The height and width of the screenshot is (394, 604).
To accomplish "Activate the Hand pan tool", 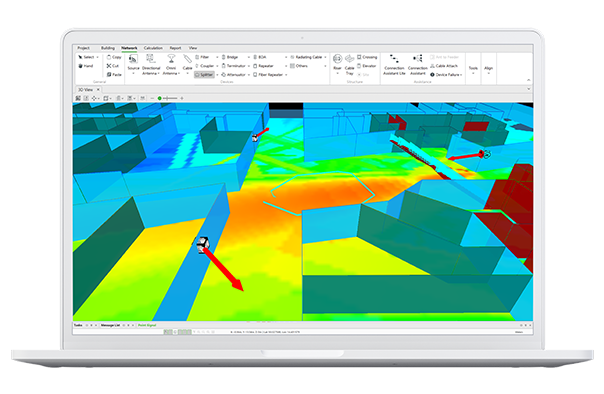I will tap(86, 66).
